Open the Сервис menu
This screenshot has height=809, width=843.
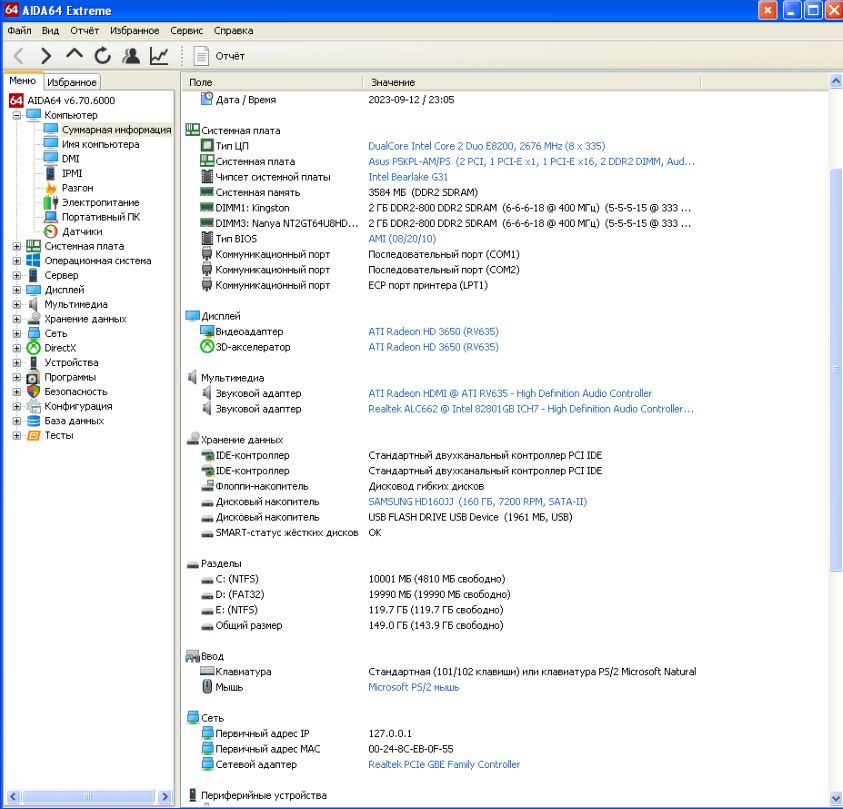(187, 31)
